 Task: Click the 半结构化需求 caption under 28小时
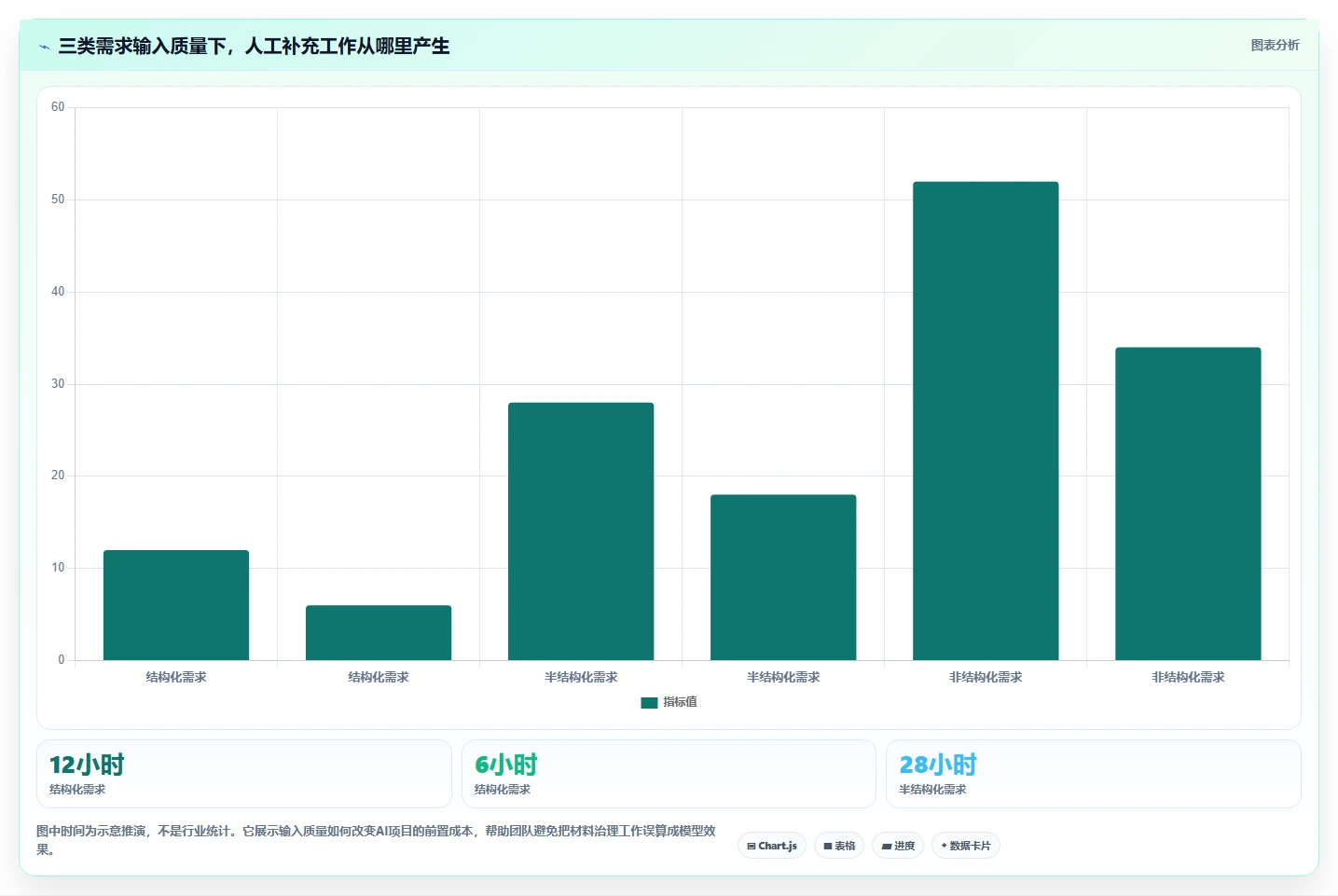pos(932,790)
